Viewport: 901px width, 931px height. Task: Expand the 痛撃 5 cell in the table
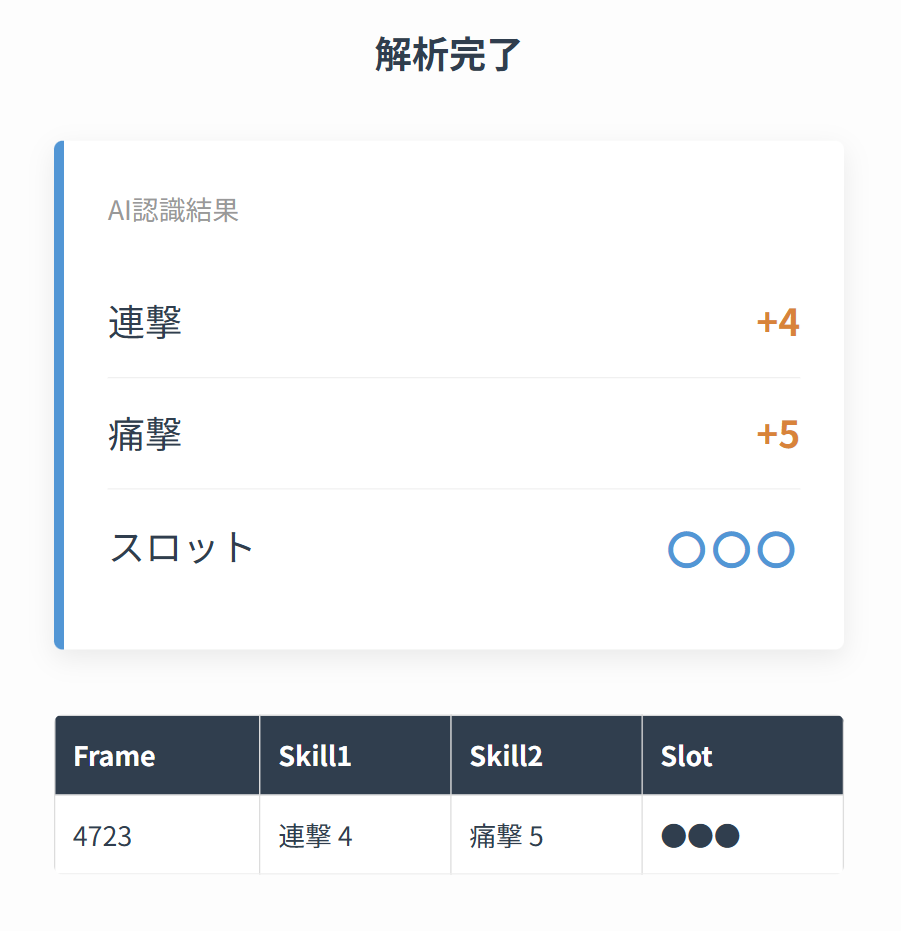(505, 835)
